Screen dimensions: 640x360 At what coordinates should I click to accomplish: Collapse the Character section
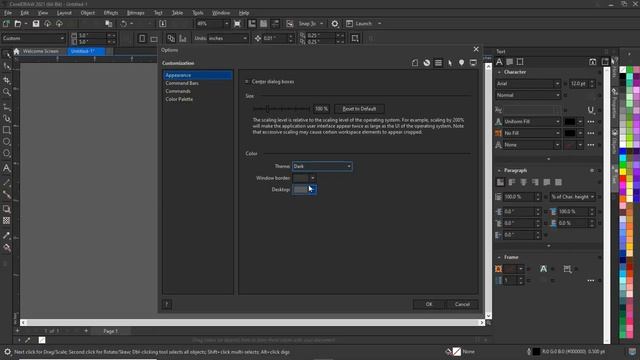coord(499,72)
